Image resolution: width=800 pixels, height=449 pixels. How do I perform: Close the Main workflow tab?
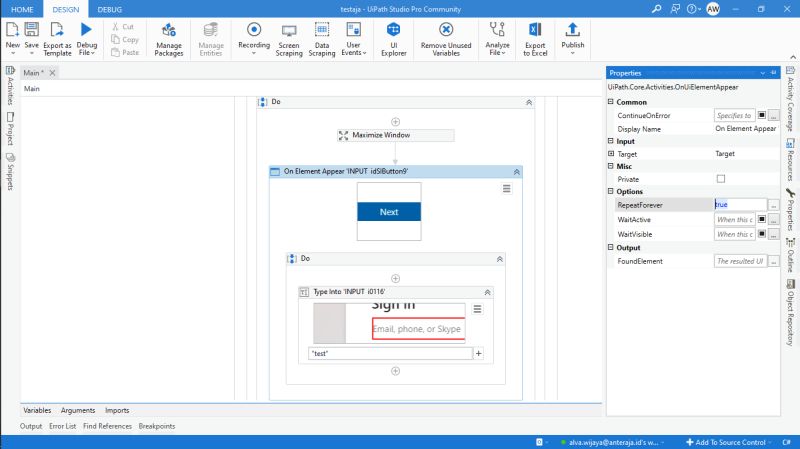52,73
